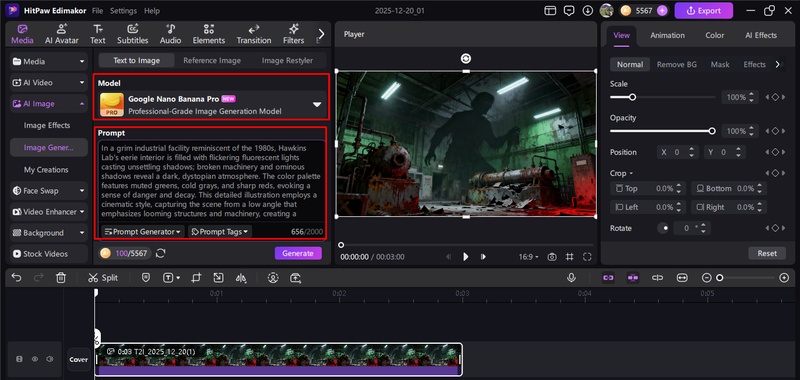Click the timeline zoom slider

coord(745,277)
